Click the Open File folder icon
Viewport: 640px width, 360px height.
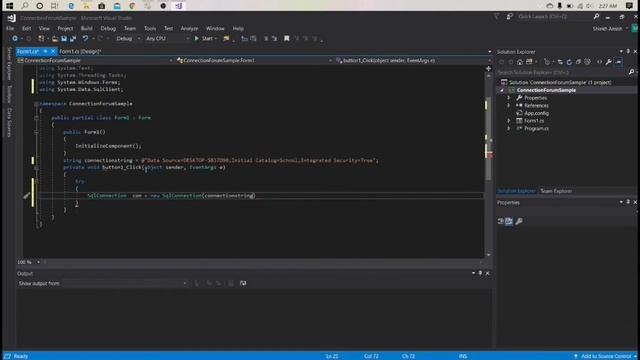tap(55, 38)
